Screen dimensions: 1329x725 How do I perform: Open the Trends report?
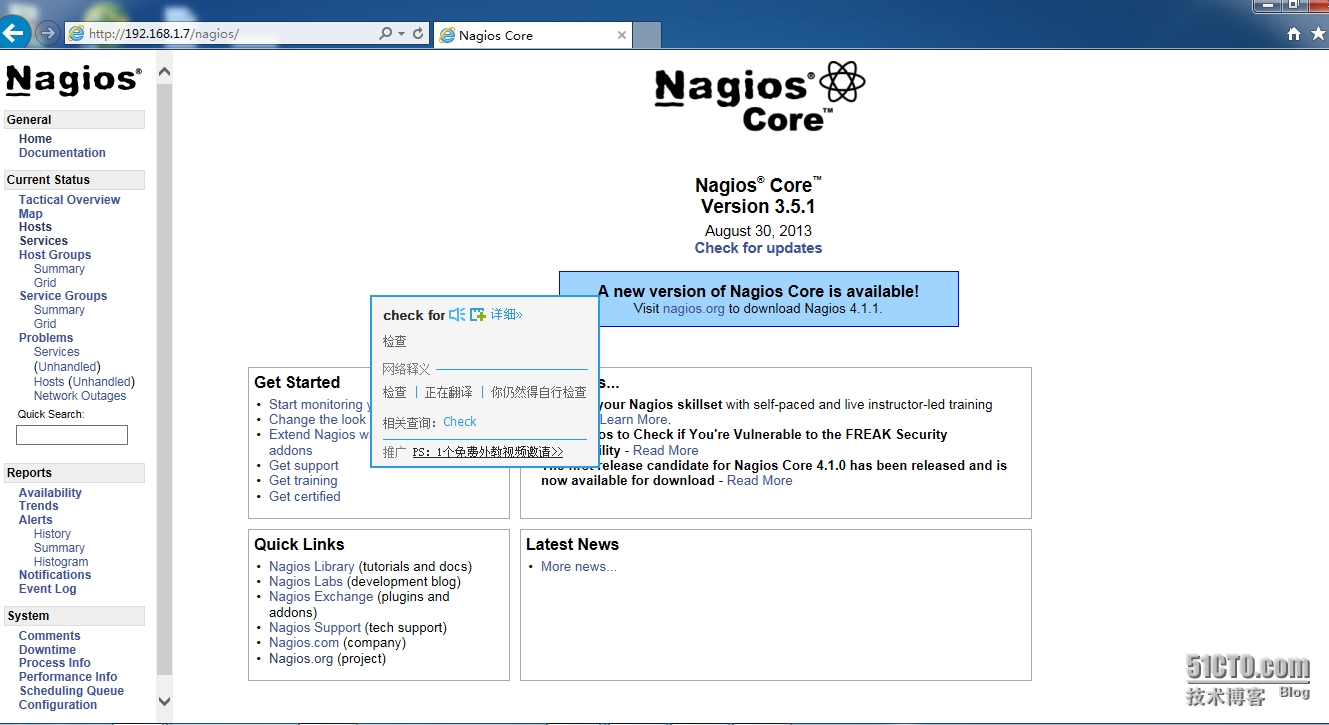(39, 506)
